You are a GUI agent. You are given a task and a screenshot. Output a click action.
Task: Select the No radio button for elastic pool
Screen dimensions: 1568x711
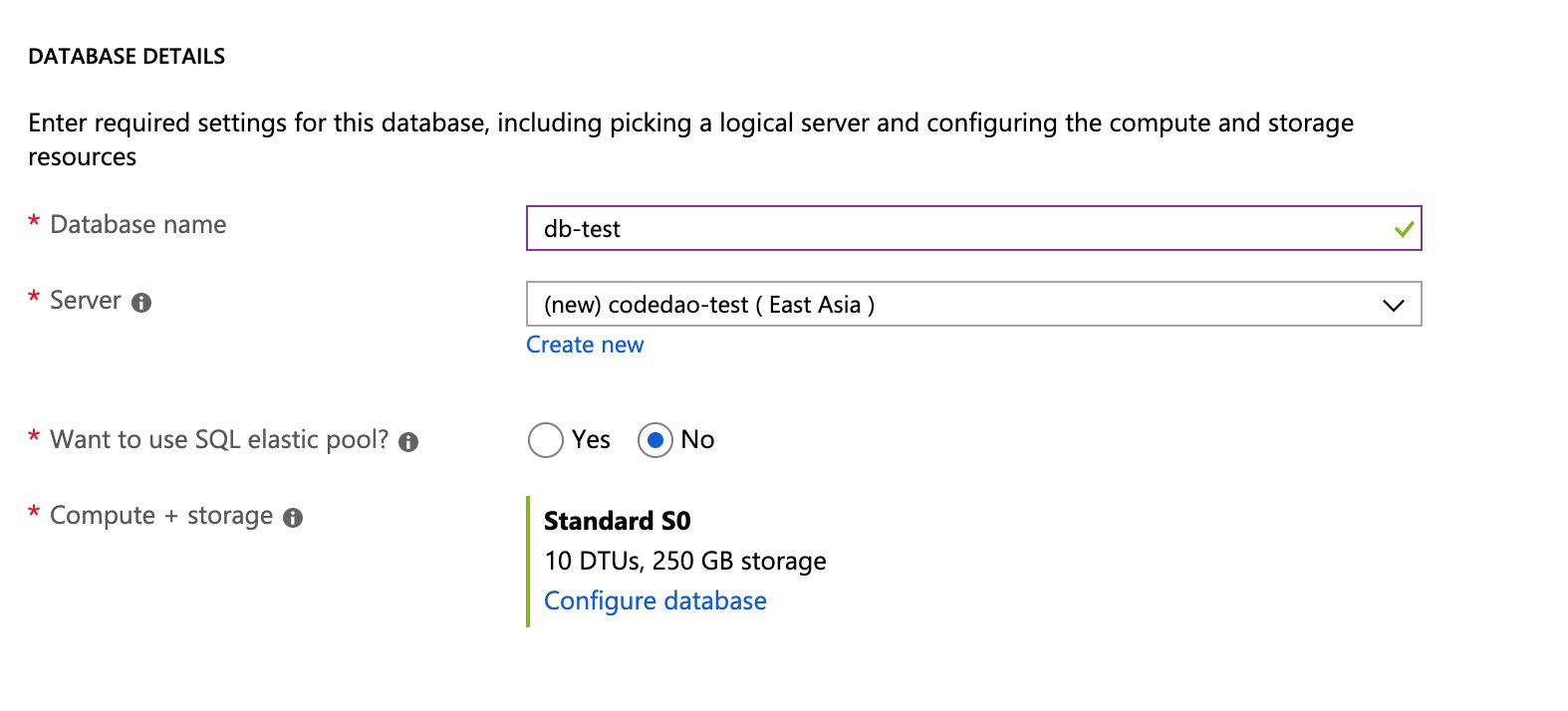pos(654,440)
